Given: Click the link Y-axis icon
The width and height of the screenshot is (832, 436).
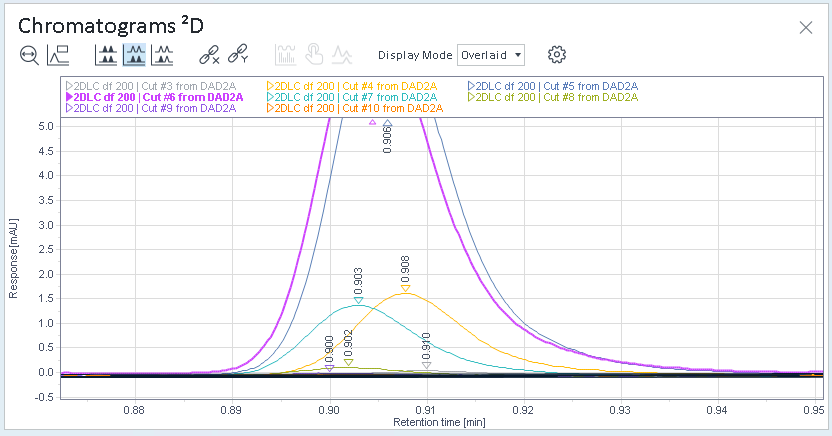Looking at the screenshot, I should [x=238, y=55].
